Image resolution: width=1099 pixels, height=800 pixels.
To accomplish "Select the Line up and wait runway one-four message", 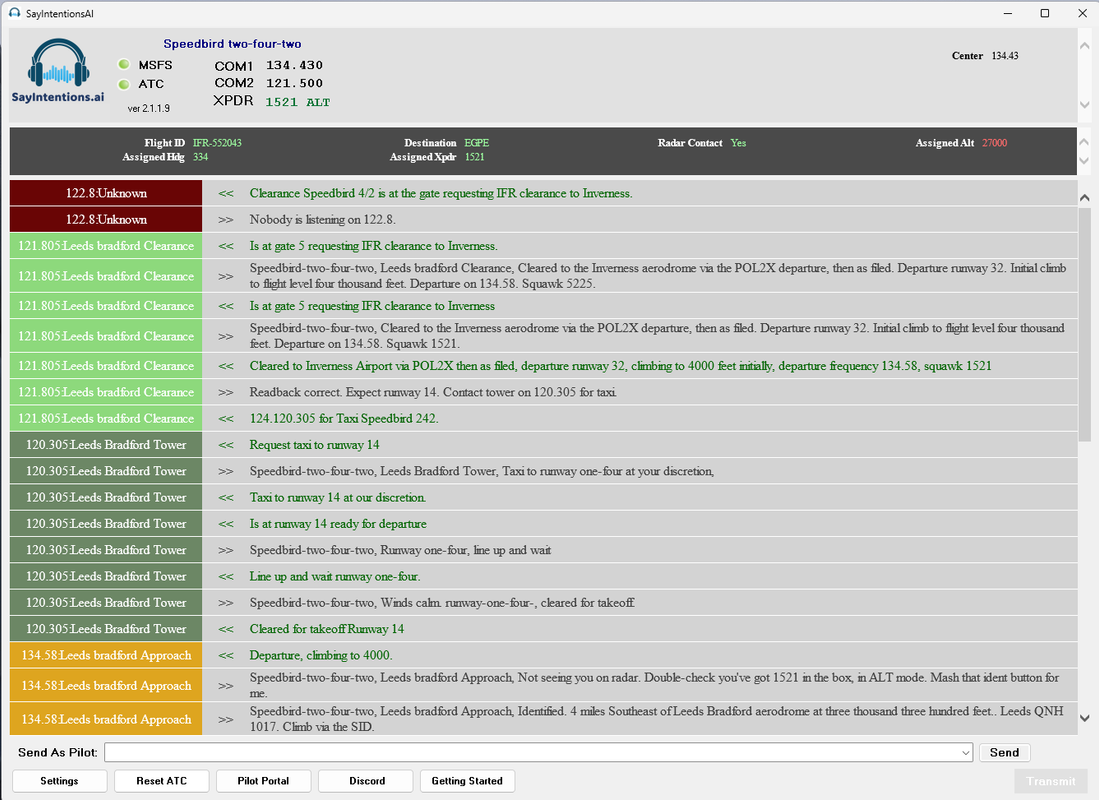I will click(x=335, y=576).
